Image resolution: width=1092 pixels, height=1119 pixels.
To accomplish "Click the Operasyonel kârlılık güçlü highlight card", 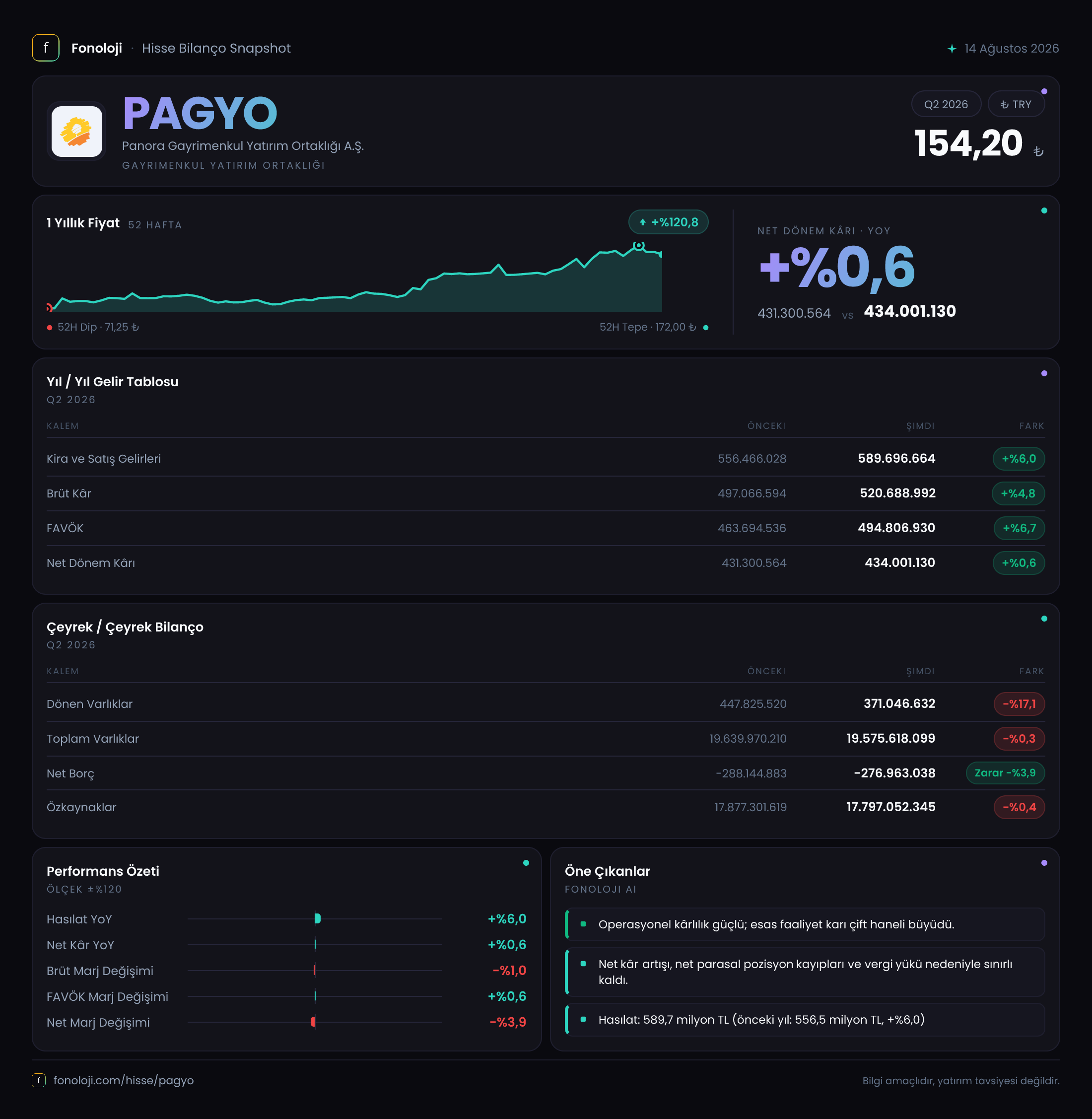I will tap(805, 924).
